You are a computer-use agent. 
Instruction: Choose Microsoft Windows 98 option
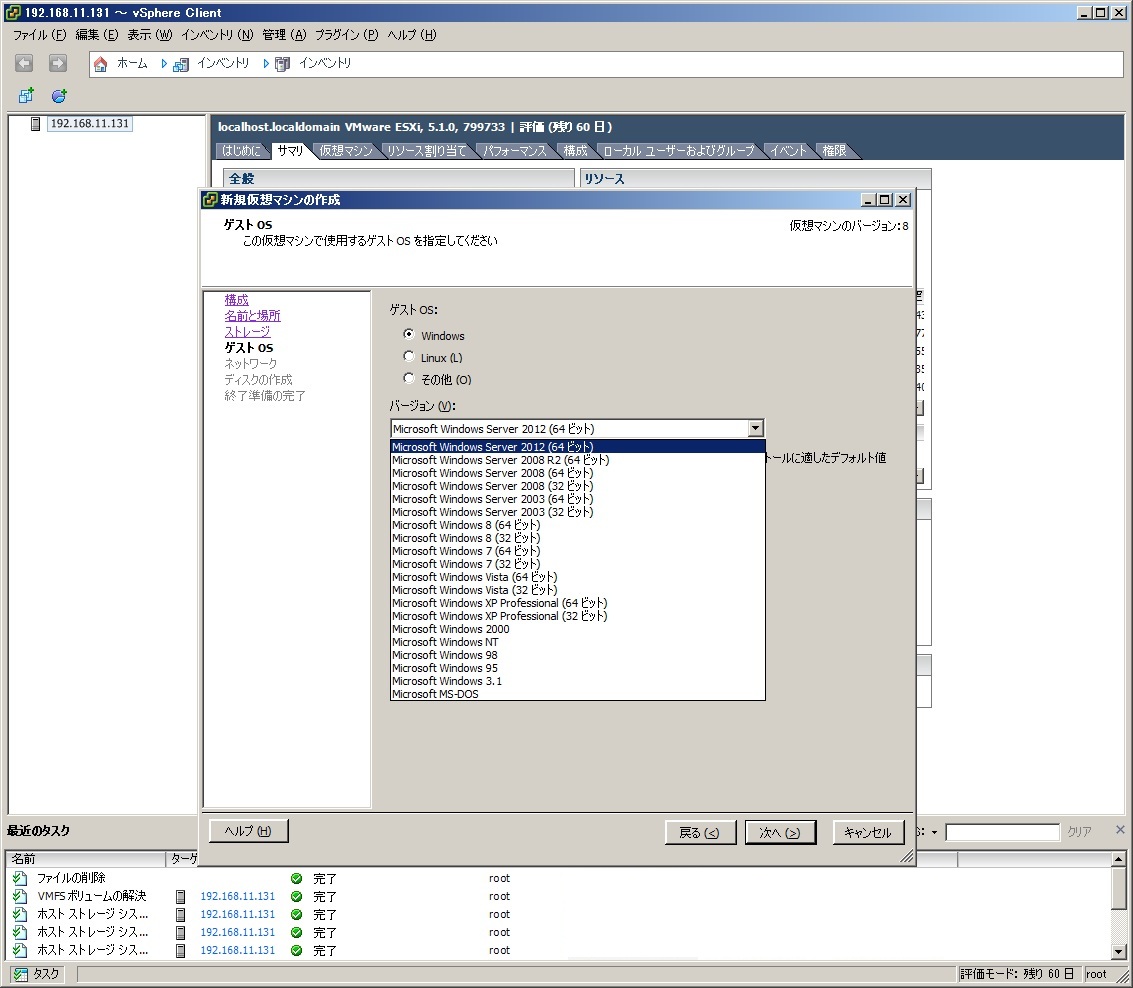click(577, 655)
